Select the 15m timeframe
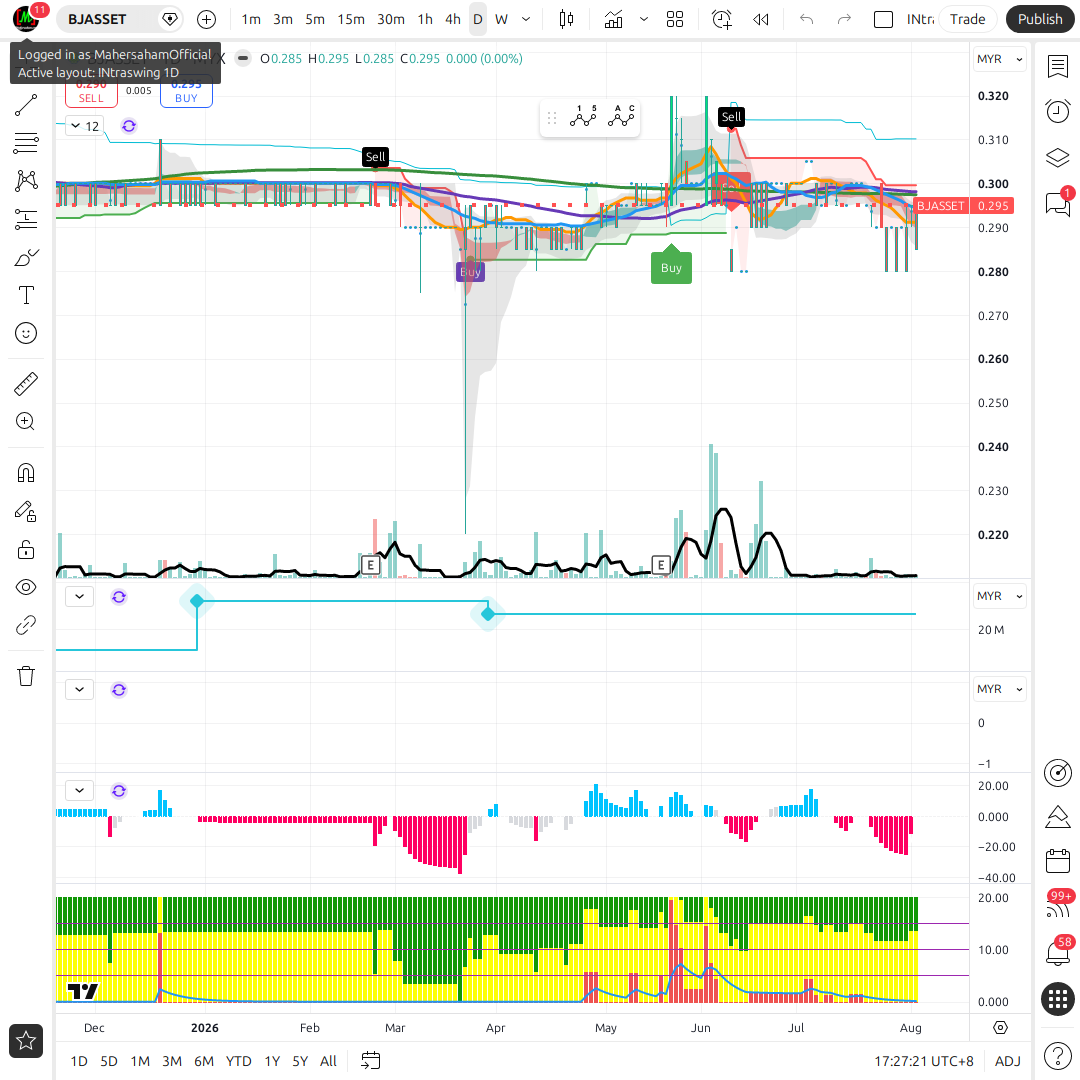The image size is (1080, 1080). point(351,19)
